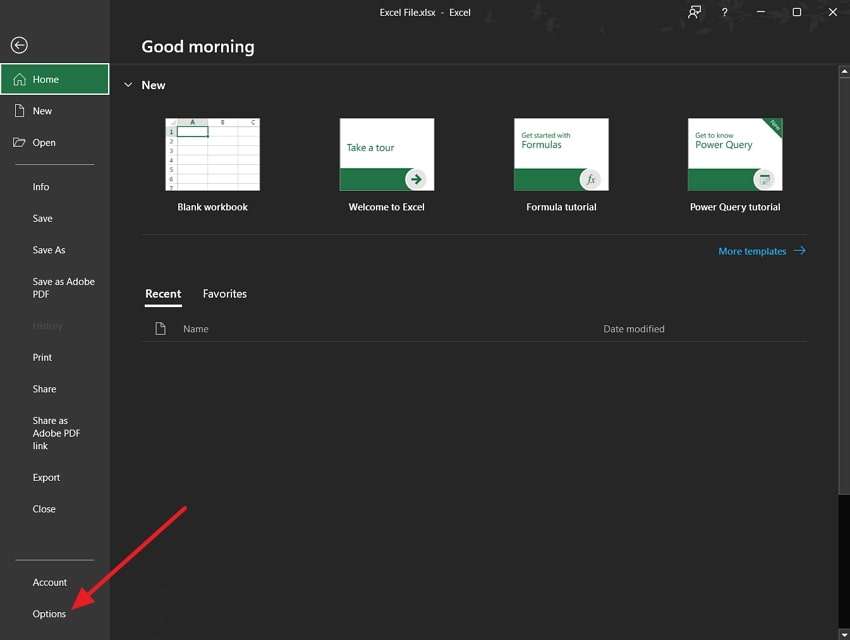Open the Formula tutorial template
The height and width of the screenshot is (640, 850).
(561, 154)
